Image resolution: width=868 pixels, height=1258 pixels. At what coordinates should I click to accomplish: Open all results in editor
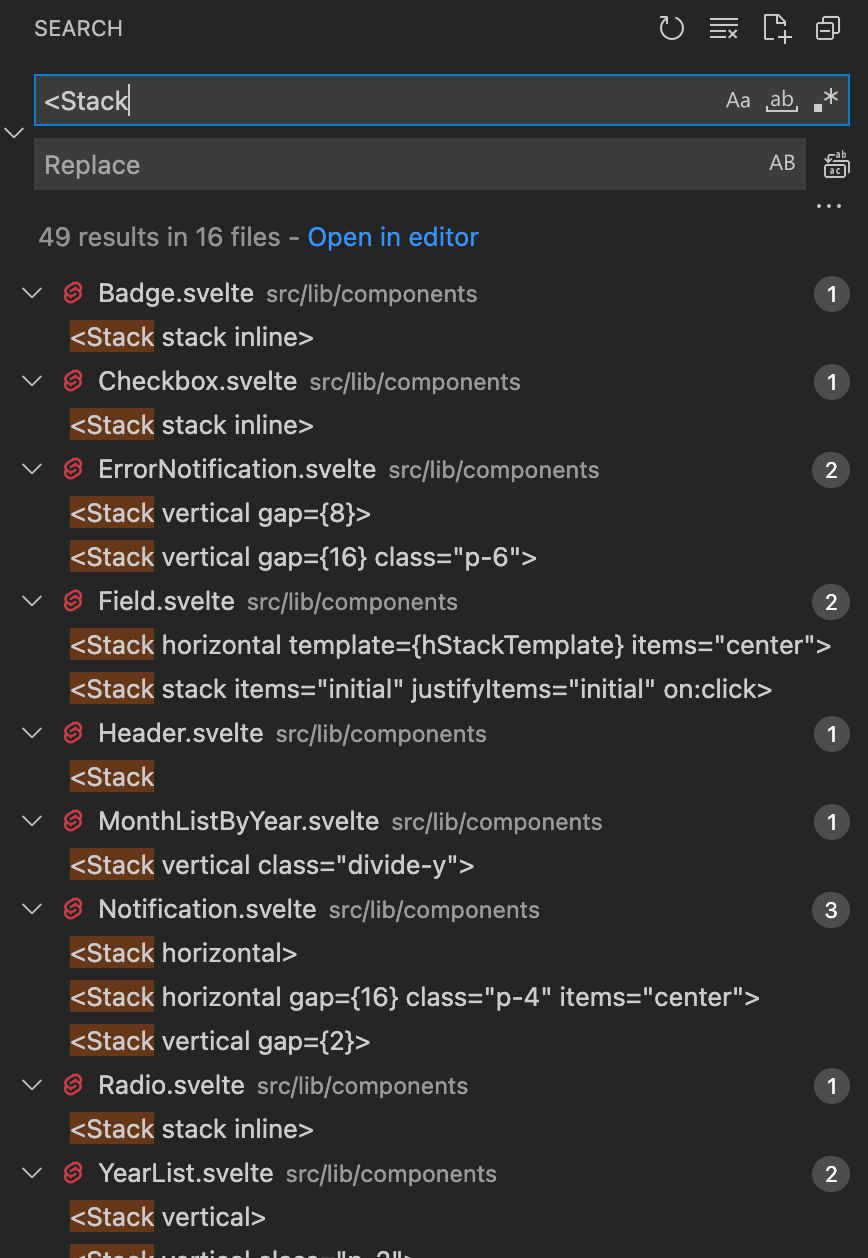[x=393, y=237]
